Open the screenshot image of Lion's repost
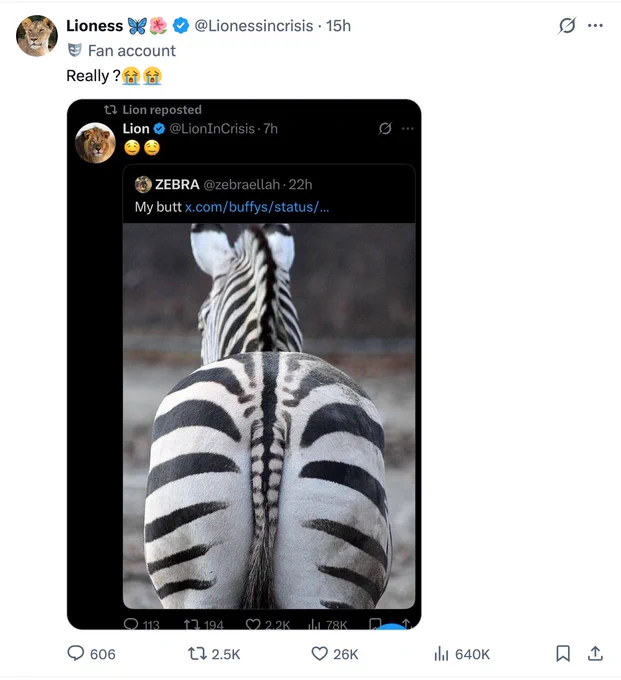621x680 pixels. (x=244, y=364)
